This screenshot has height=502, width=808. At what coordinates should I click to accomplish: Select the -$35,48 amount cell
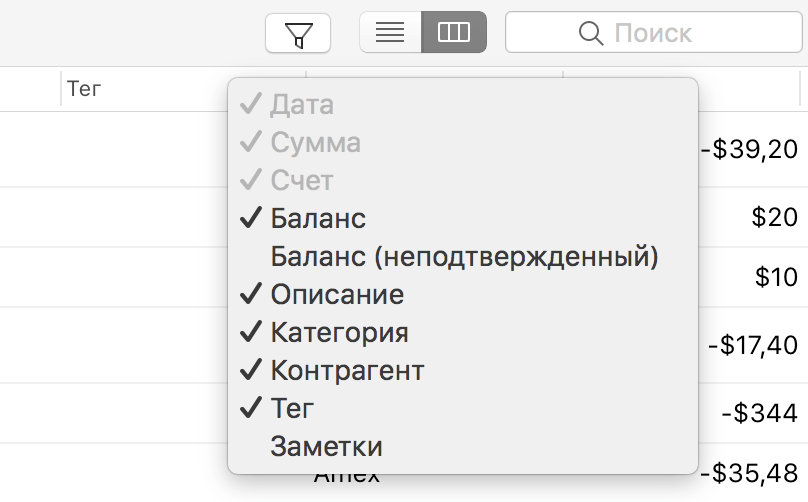pos(749,473)
